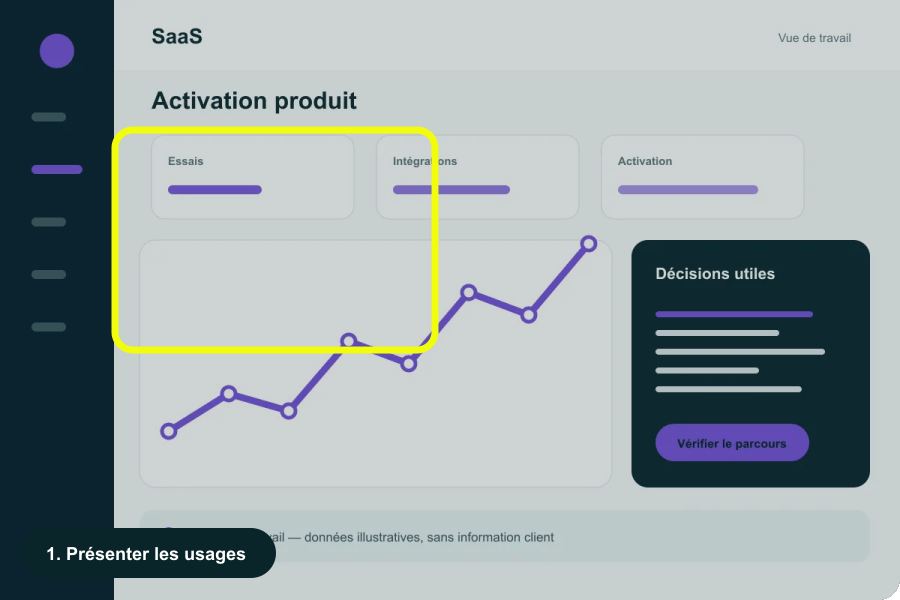Click the Vérifier le parcours button
This screenshot has height=600, width=900.
732,443
